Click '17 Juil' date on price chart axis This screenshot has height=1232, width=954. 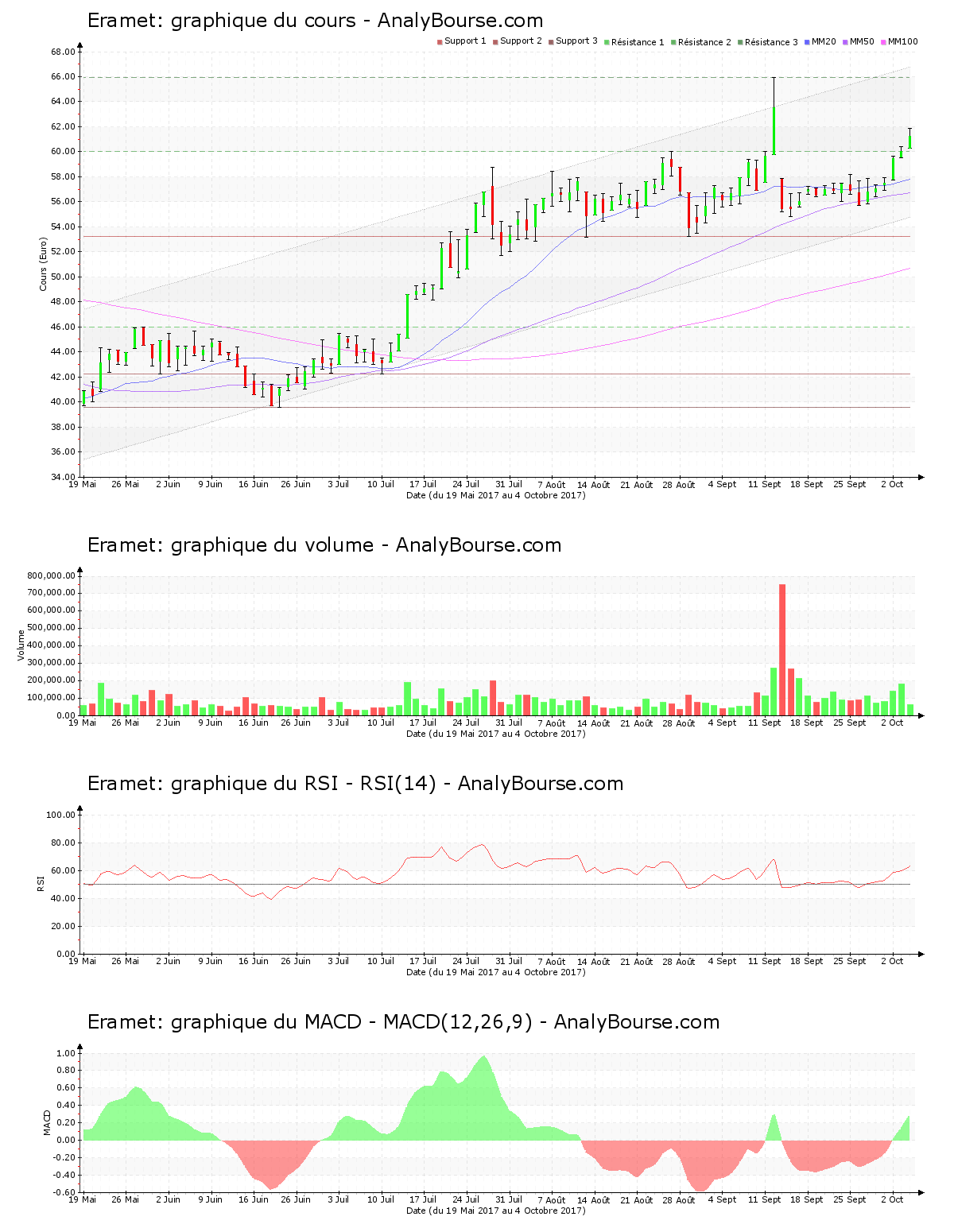point(423,484)
